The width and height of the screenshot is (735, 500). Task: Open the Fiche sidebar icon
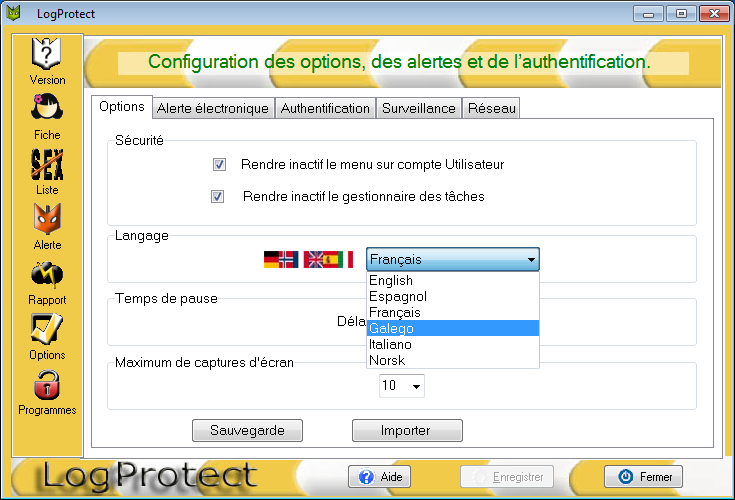point(46,107)
